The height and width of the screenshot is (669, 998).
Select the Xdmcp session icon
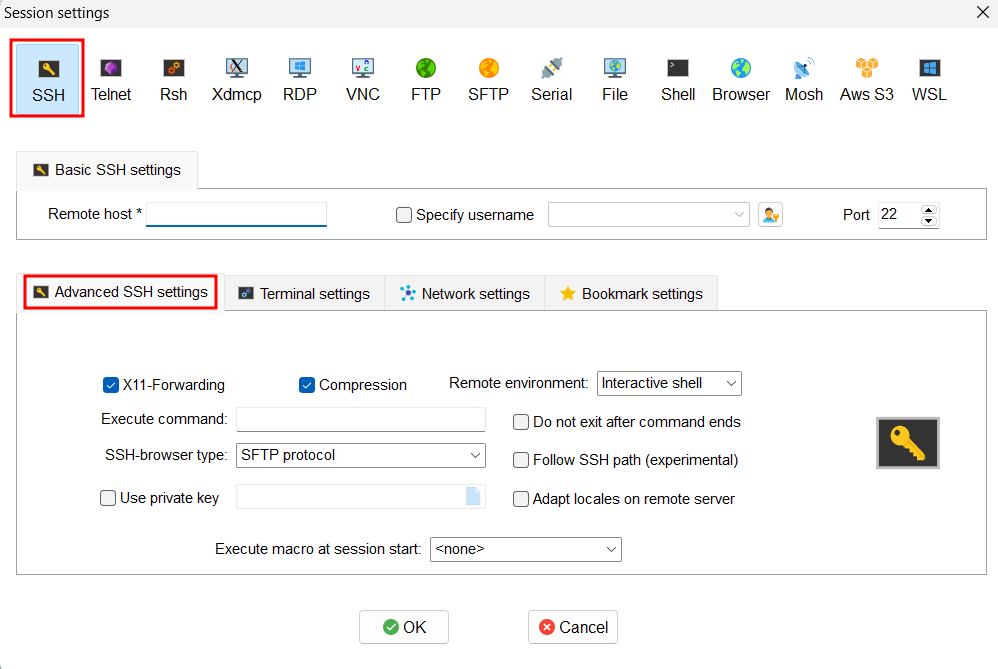pyautogui.click(x=236, y=79)
